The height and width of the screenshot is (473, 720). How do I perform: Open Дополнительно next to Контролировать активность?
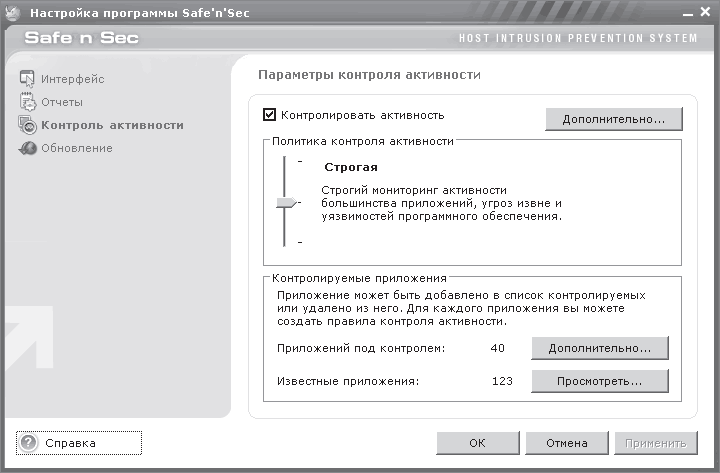click(x=613, y=119)
